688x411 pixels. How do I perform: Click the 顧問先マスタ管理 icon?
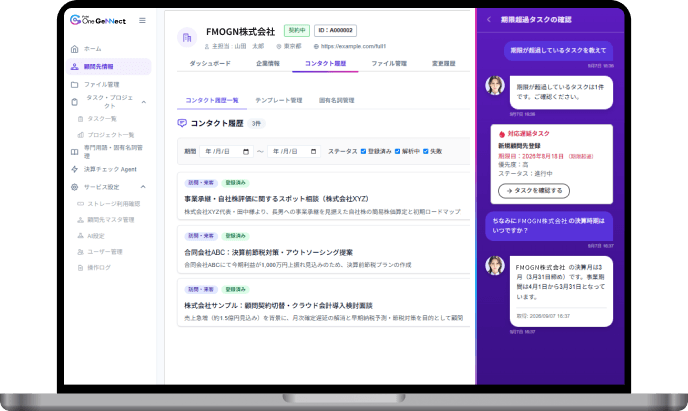pyautogui.click(x=80, y=220)
